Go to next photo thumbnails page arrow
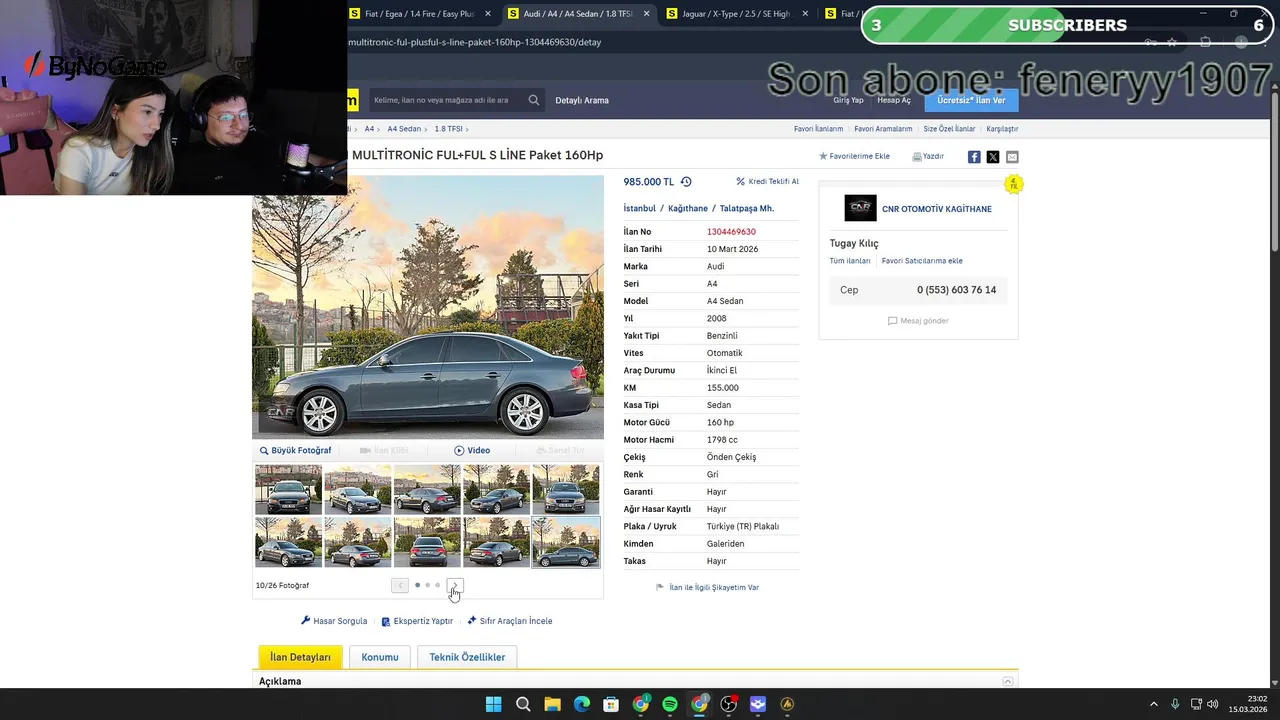1280x720 pixels. tap(455, 586)
